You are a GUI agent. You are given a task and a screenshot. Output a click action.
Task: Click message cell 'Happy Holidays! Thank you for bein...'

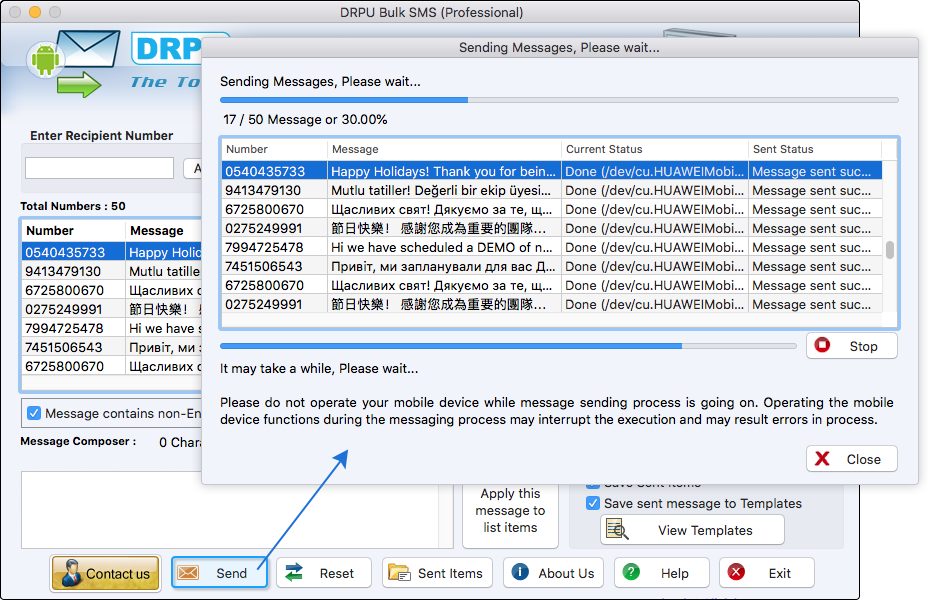pos(444,171)
